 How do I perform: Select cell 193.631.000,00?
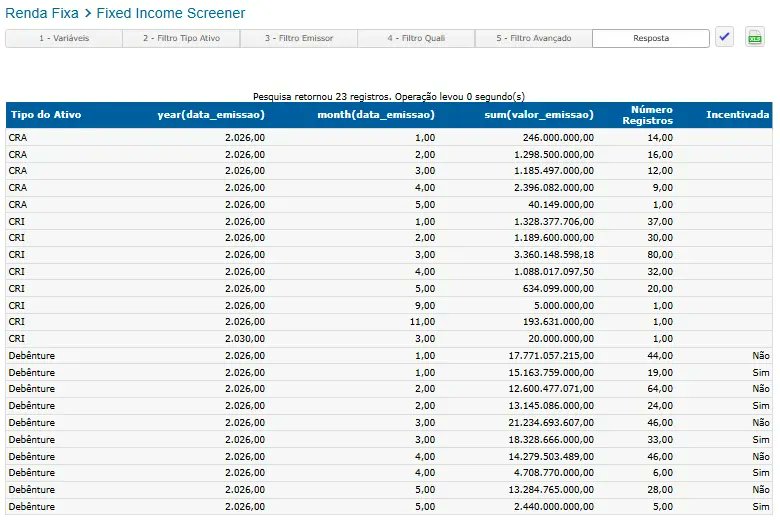(x=558, y=322)
